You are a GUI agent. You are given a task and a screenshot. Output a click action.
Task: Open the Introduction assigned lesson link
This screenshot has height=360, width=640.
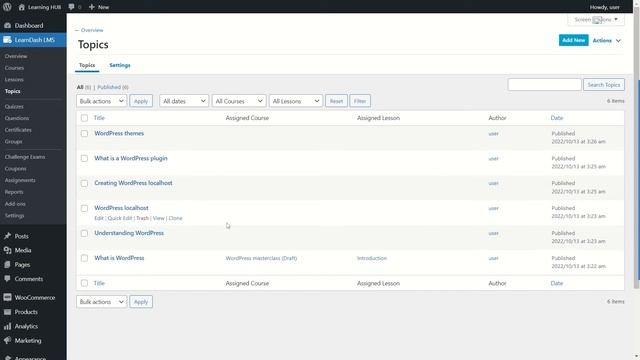click(372, 258)
